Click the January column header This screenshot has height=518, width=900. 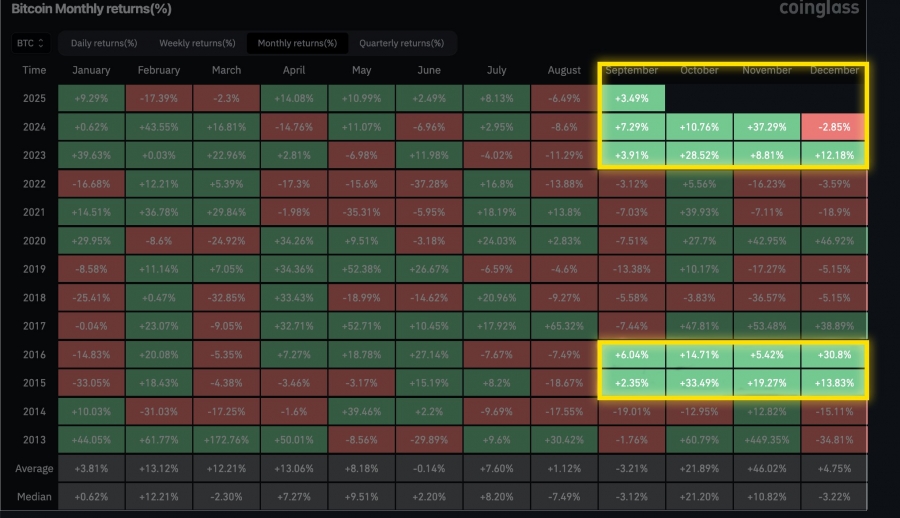(x=91, y=71)
